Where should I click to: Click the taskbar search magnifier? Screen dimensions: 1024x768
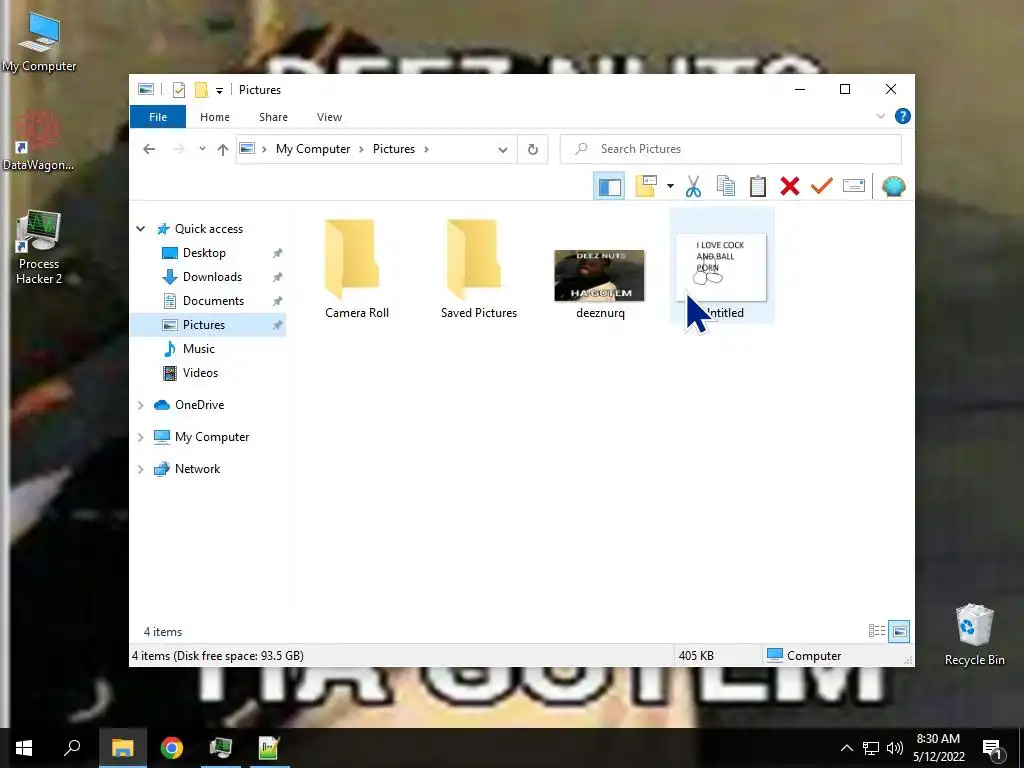point(72,748)
